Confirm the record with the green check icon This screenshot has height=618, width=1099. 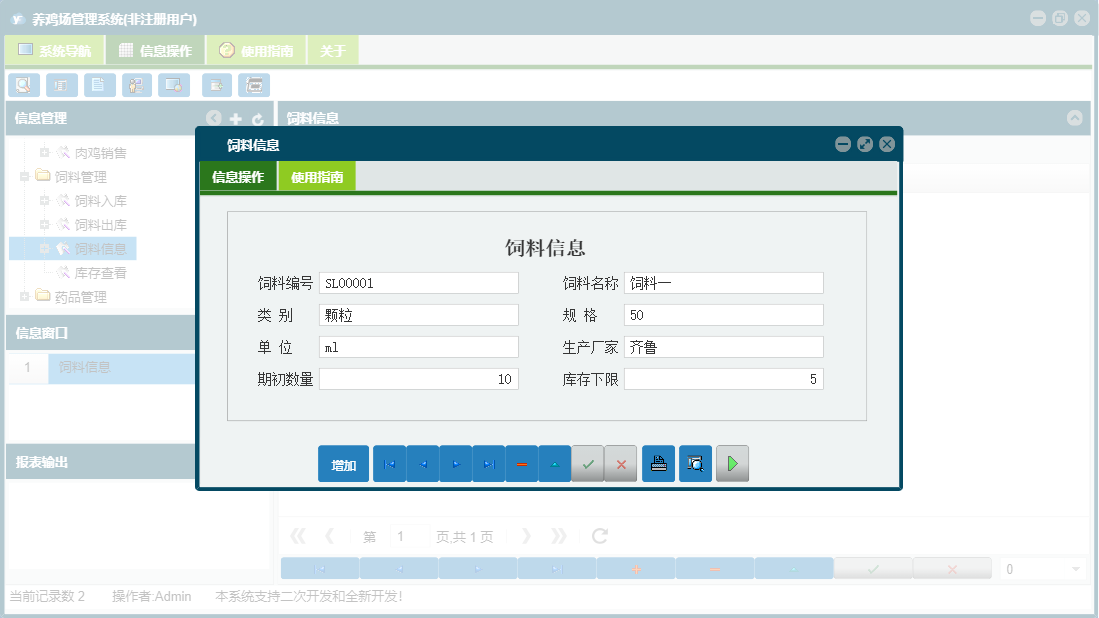[x=587, y=463]
